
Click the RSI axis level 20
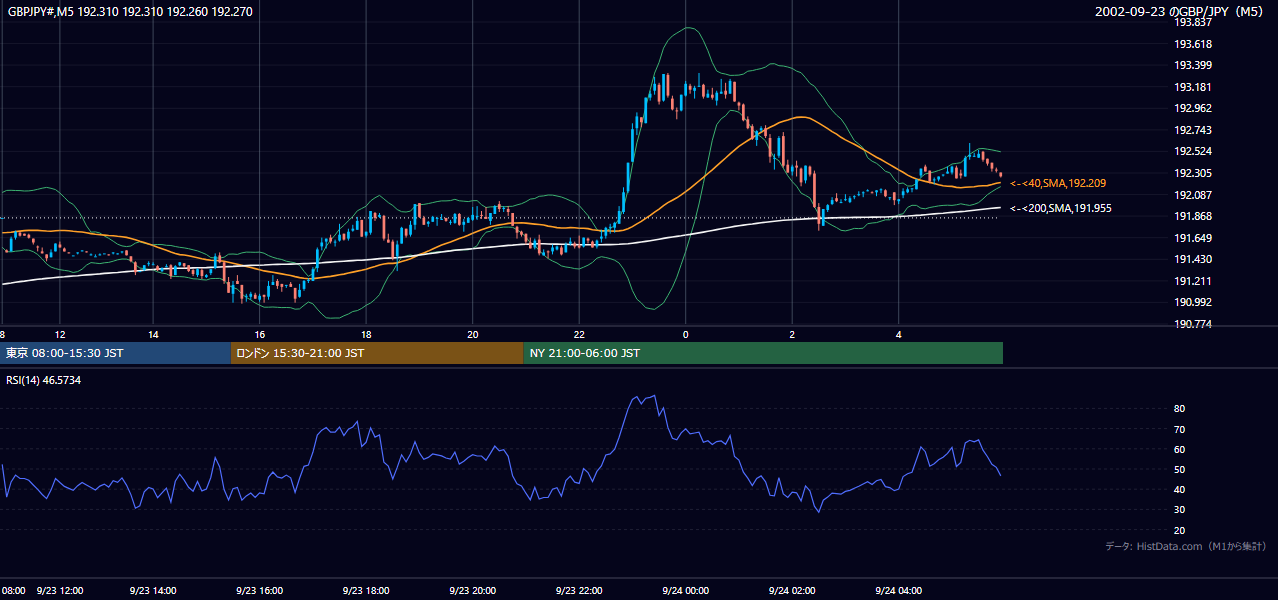point(1179,530)
